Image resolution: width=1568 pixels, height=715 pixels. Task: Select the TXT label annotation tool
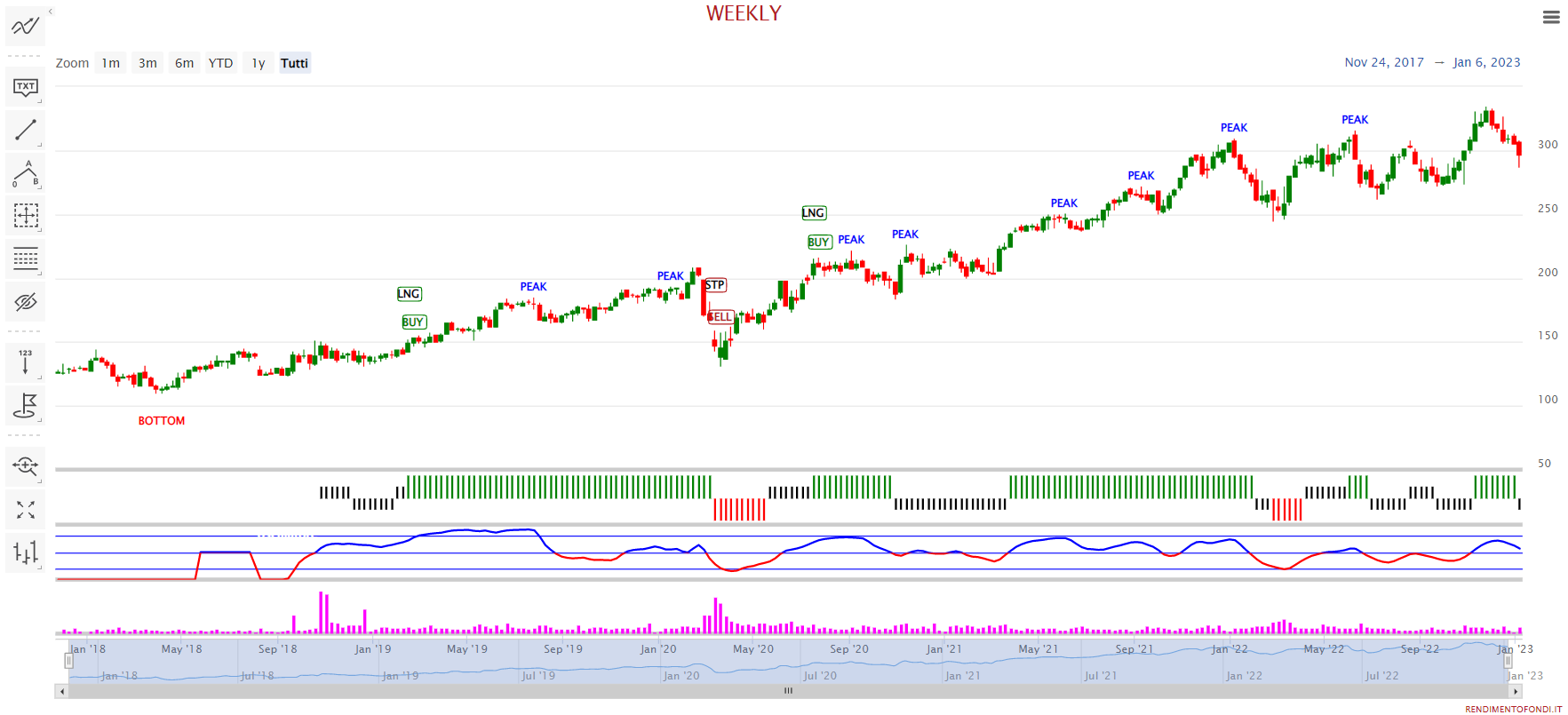tap(25, 87)
